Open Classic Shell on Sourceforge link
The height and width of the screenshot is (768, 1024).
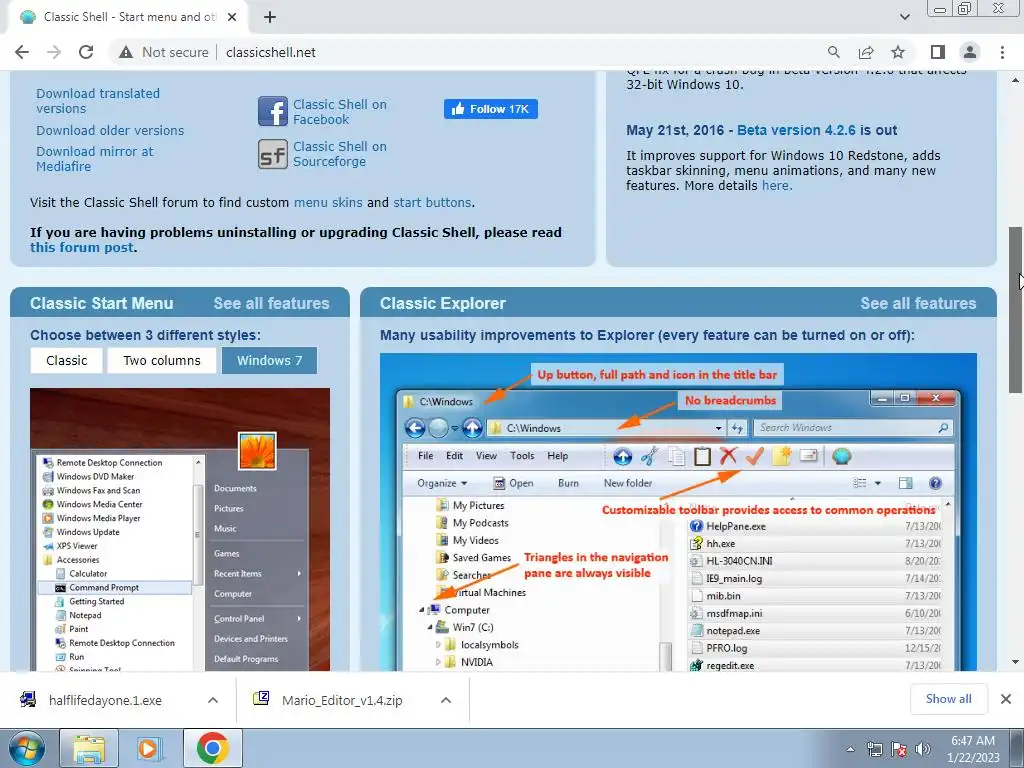(x=340, y=153)
